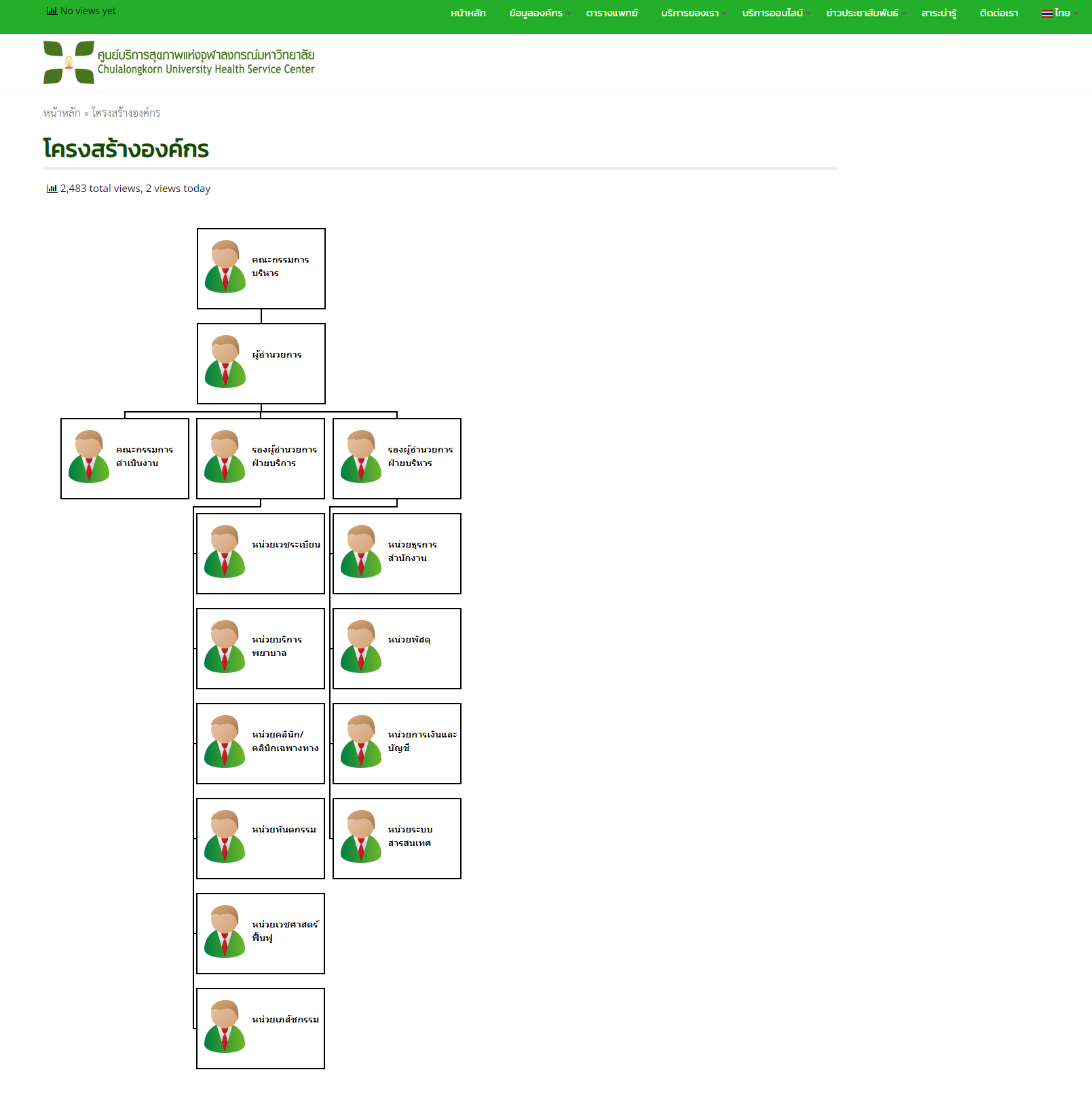The image size is (1092, 1093).
Task: Click the person icon in คณะกรรมการบริหาร box
Action: (225, 267)
